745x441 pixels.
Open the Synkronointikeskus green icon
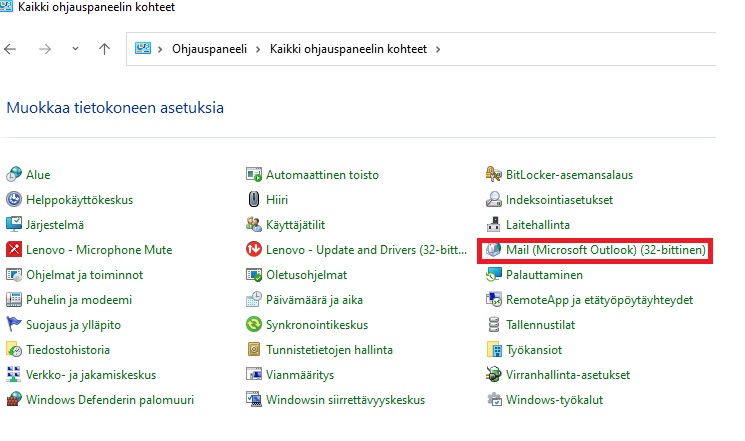[x=254, y=325]
